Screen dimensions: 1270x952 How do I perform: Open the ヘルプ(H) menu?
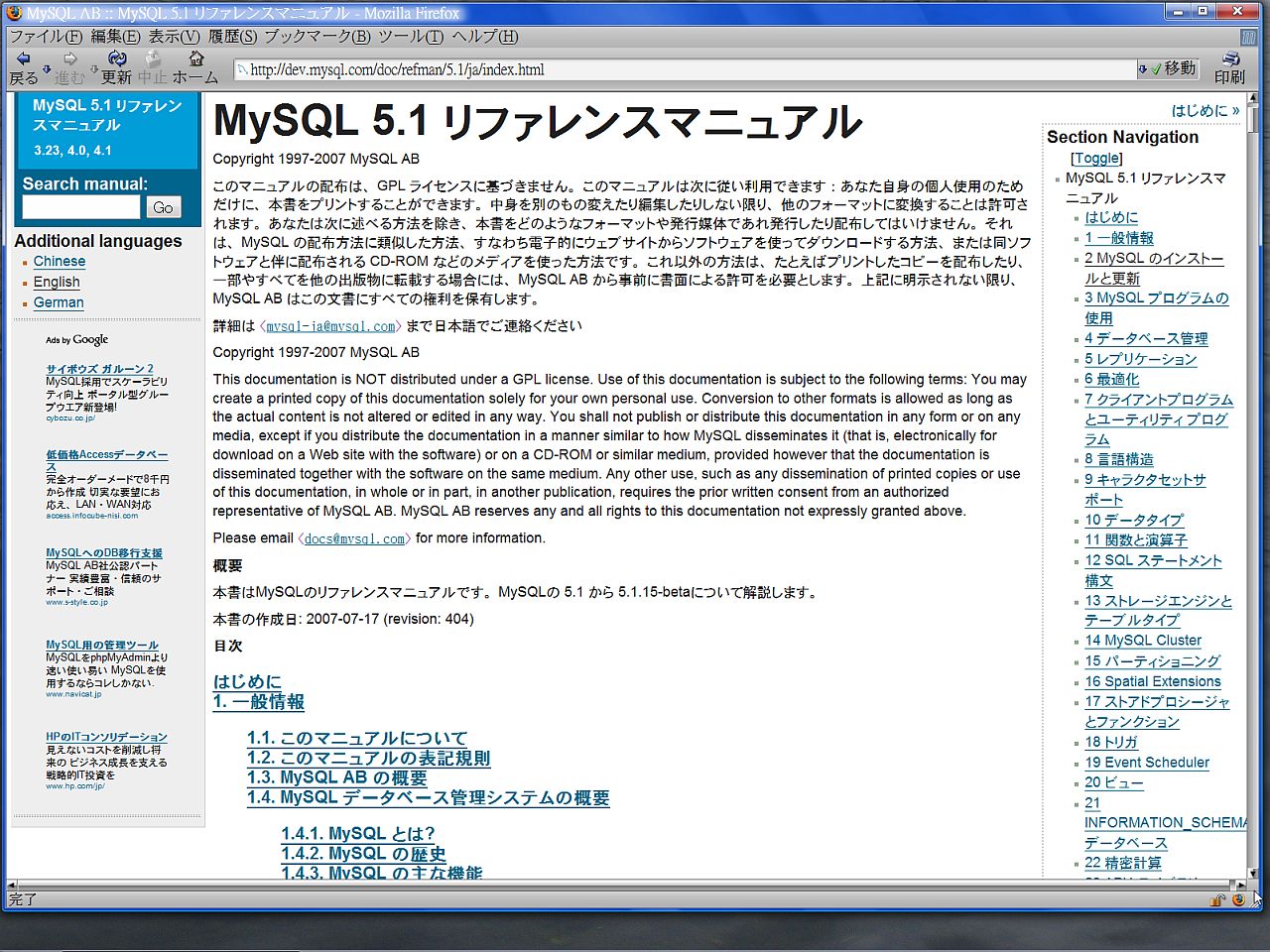(484, 37)
